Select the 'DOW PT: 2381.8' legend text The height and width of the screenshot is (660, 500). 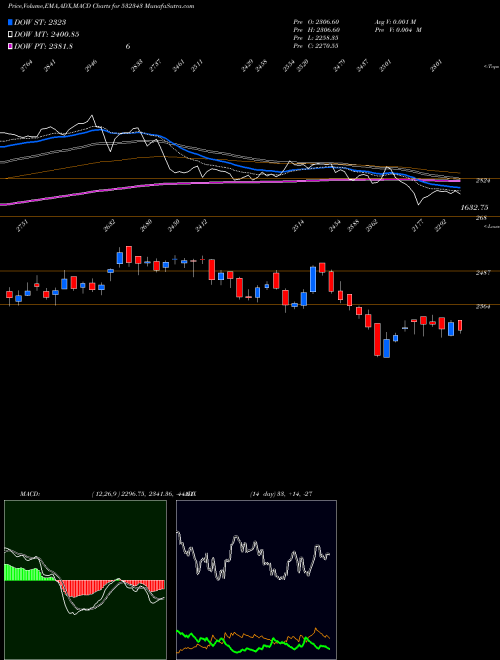point(43,46)
